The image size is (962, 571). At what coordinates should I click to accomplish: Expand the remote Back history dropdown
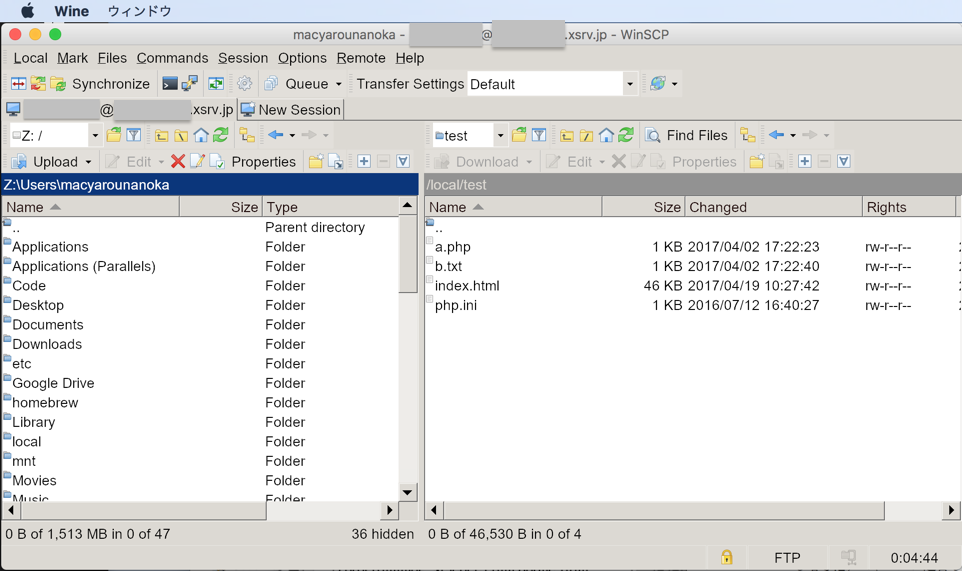point(793,136)
